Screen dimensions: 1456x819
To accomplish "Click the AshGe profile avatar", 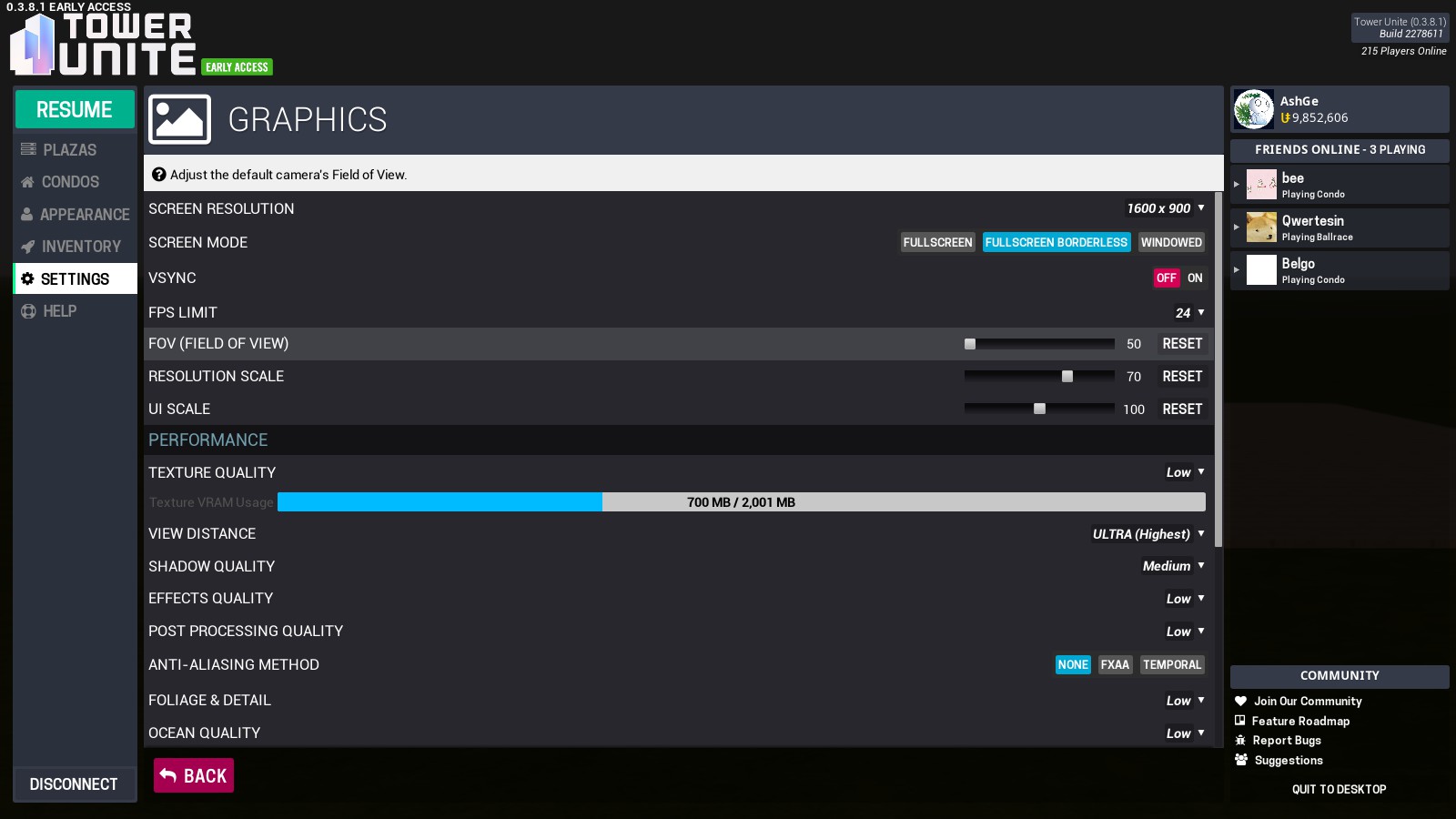I will (x=1254, y=110).
